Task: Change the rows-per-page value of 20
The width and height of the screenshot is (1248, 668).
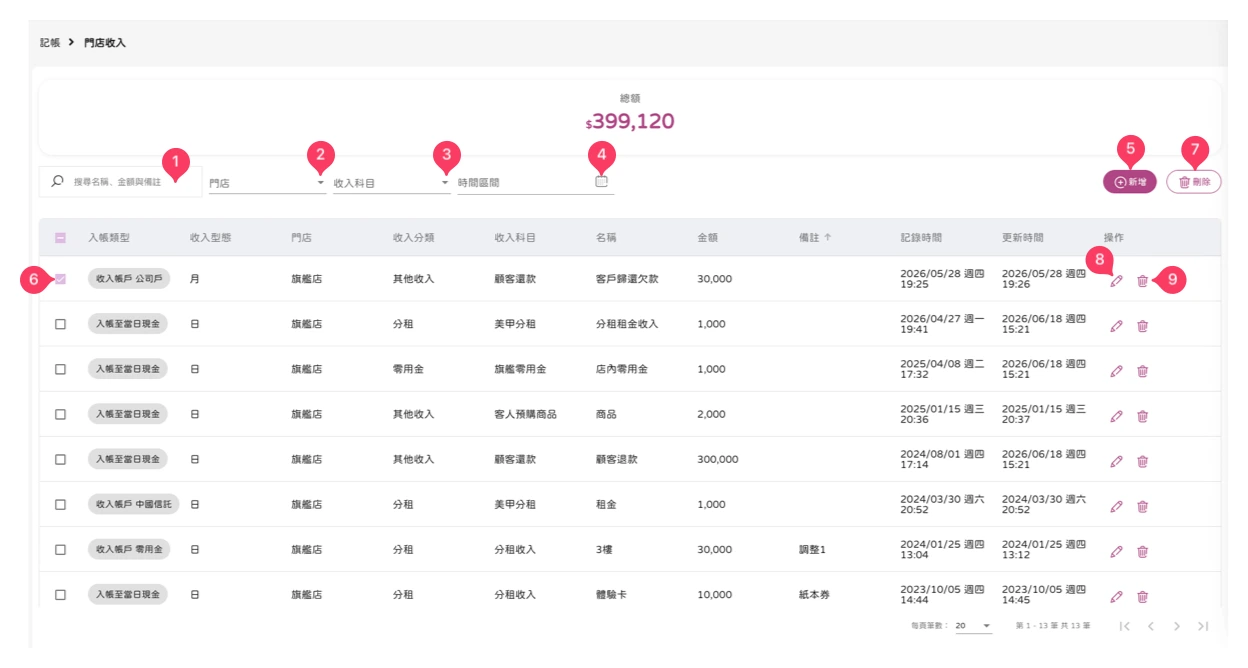Action: pos(973,626)
